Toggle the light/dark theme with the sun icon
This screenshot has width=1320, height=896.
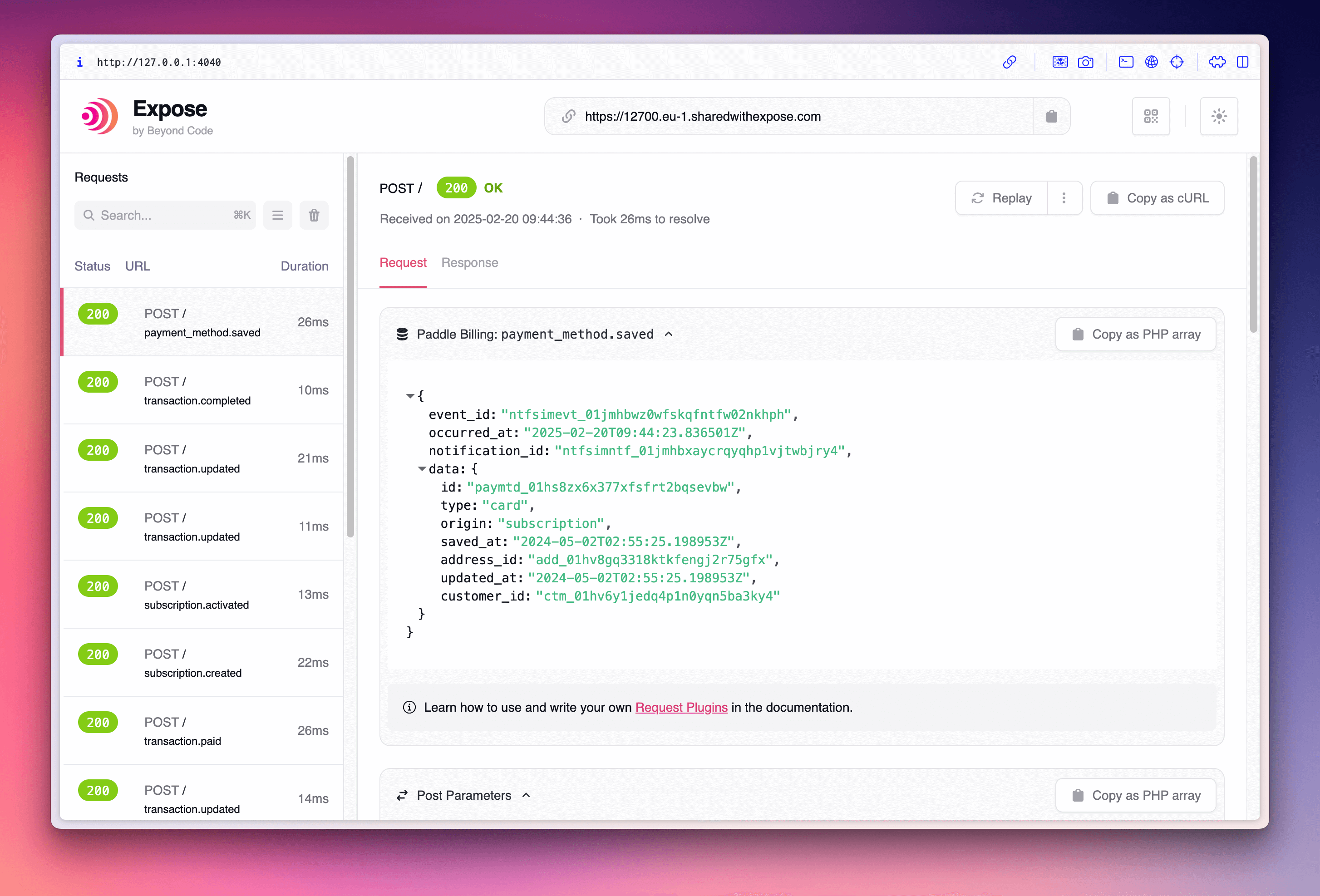[x=1219, y=116]
